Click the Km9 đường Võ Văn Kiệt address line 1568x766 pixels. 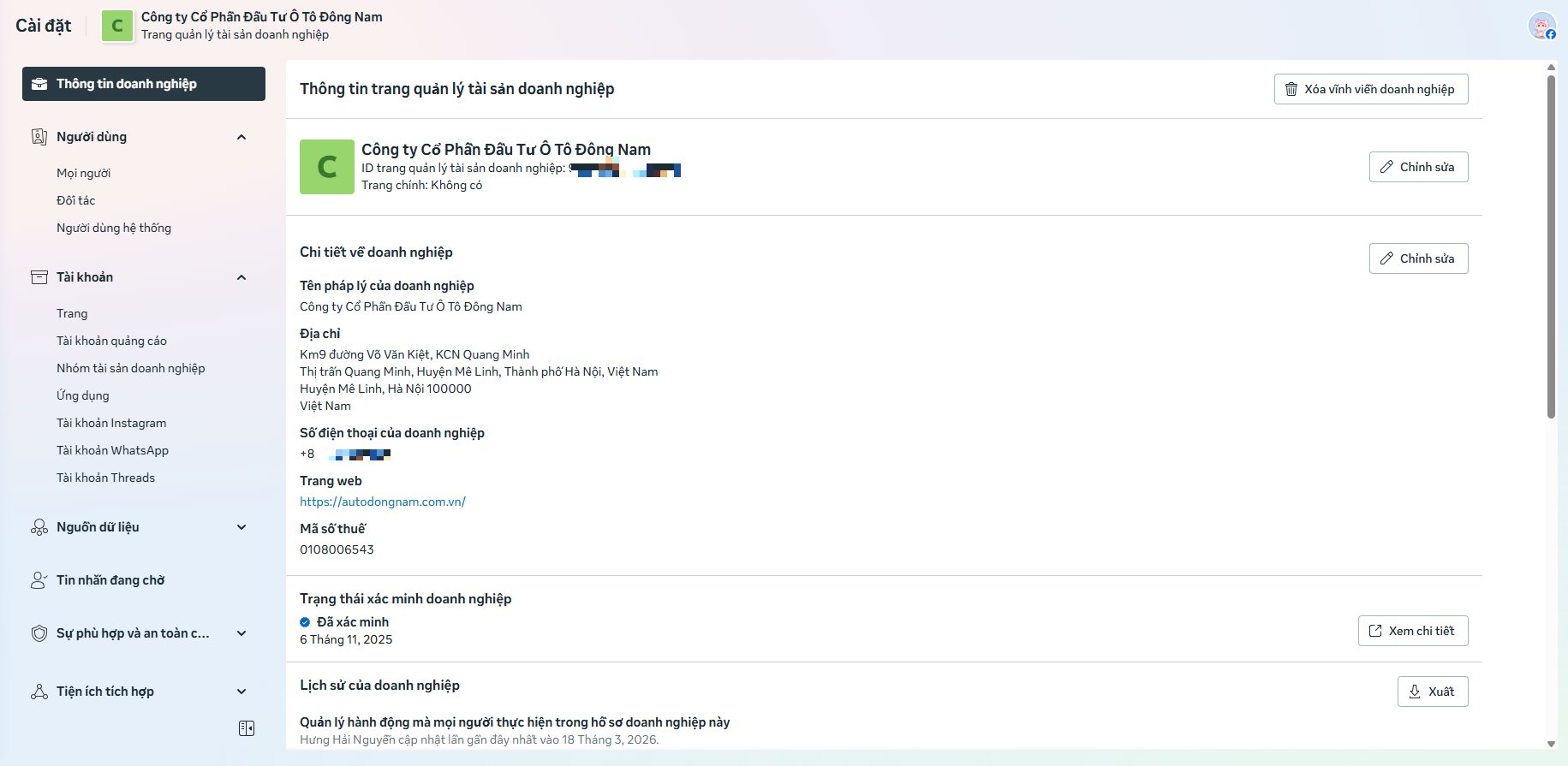coord(414,354)
